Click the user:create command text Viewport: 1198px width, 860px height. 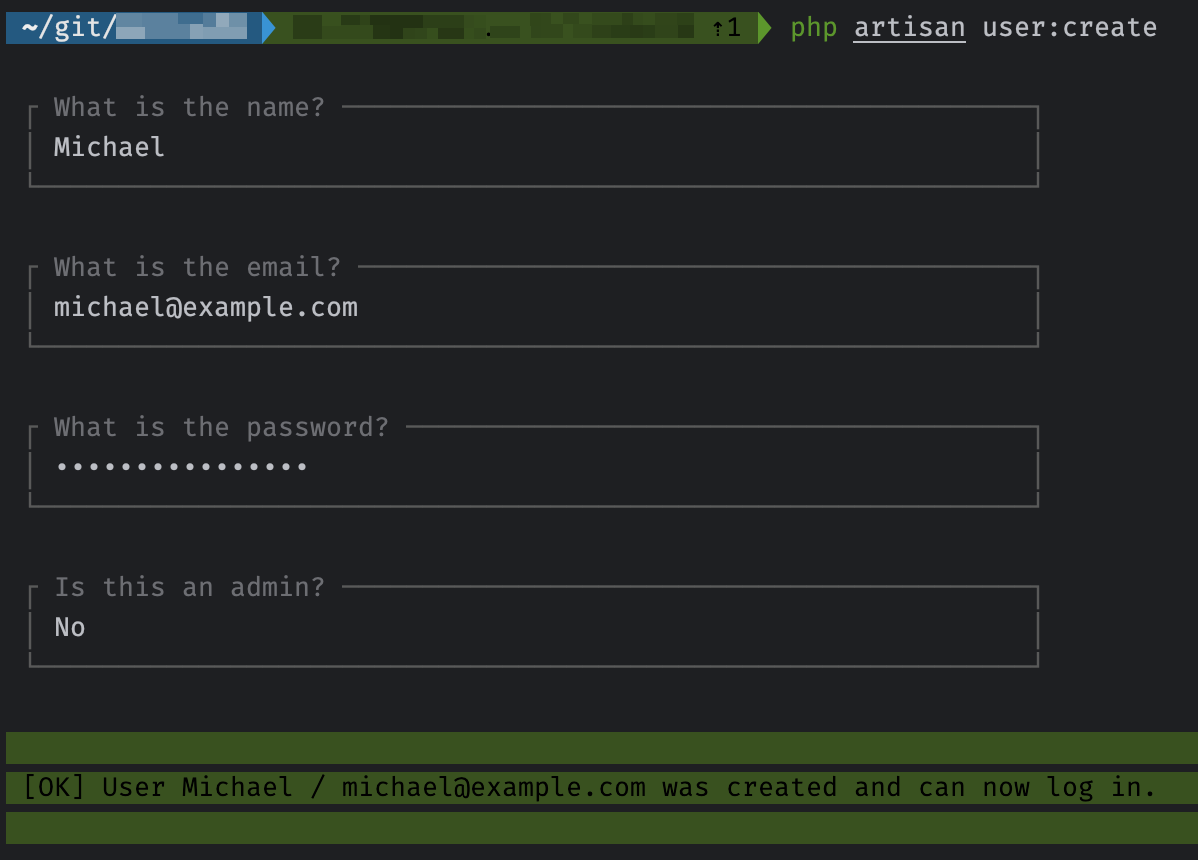point(1069,27)
